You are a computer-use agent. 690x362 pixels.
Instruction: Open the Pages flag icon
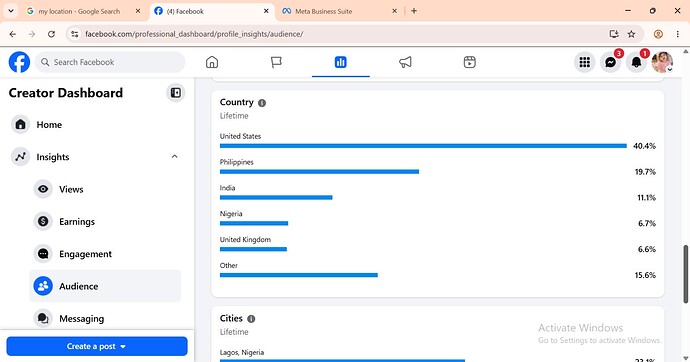pos(276,62)
